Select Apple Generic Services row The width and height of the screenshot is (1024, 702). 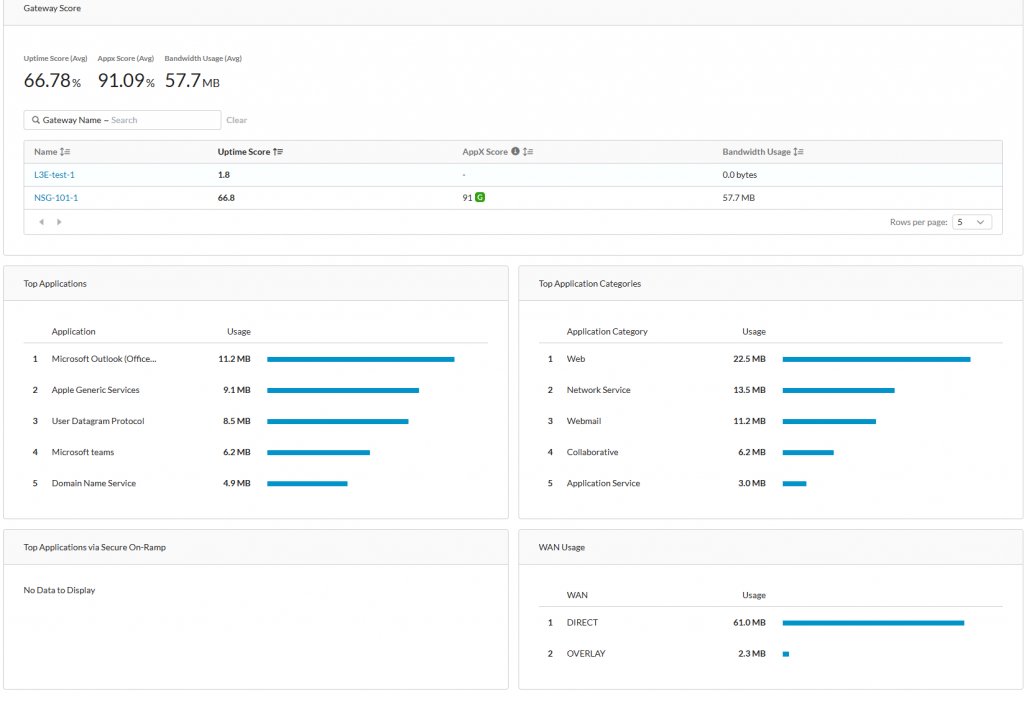(255, 390)
